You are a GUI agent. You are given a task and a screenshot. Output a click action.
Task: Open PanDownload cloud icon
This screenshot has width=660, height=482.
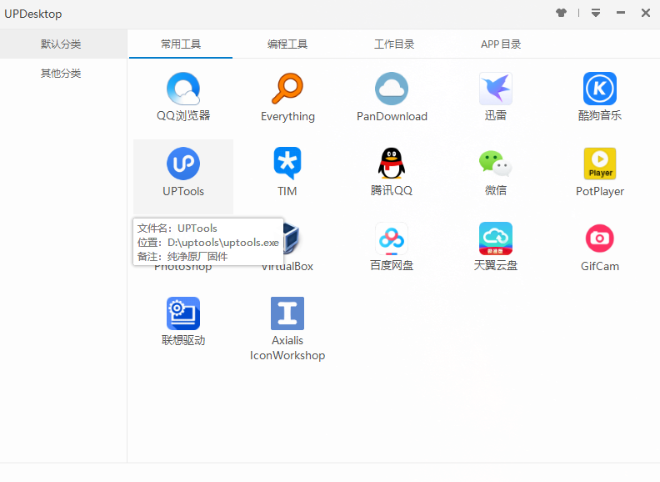[391, 88]
